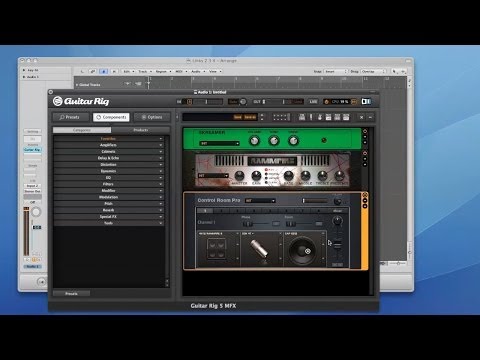Show the tapedeck pre icon
480x360 pixels.
point(302,117)
